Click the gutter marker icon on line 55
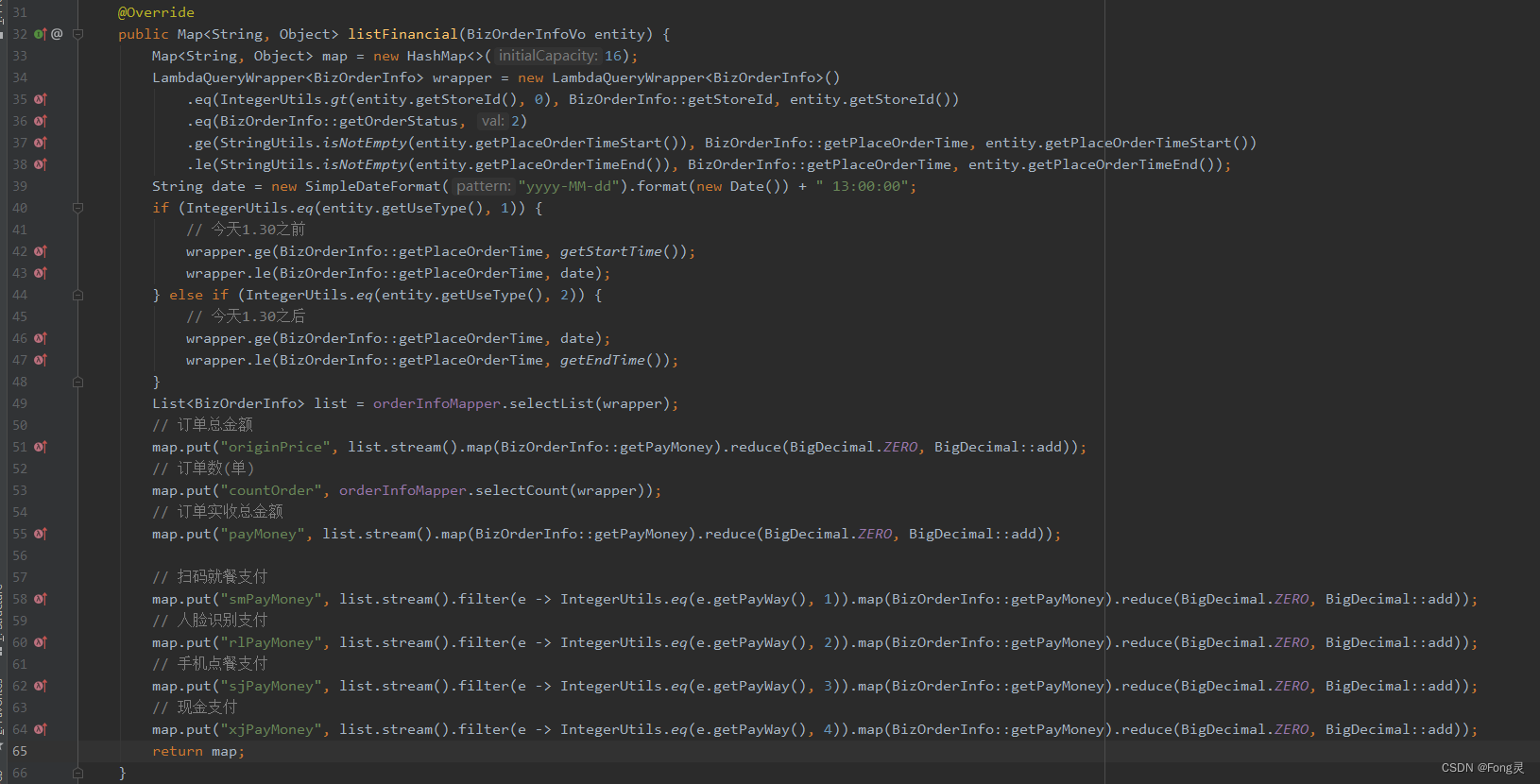The height and width of the screenshot is (784, 1540). coord(41,534)
